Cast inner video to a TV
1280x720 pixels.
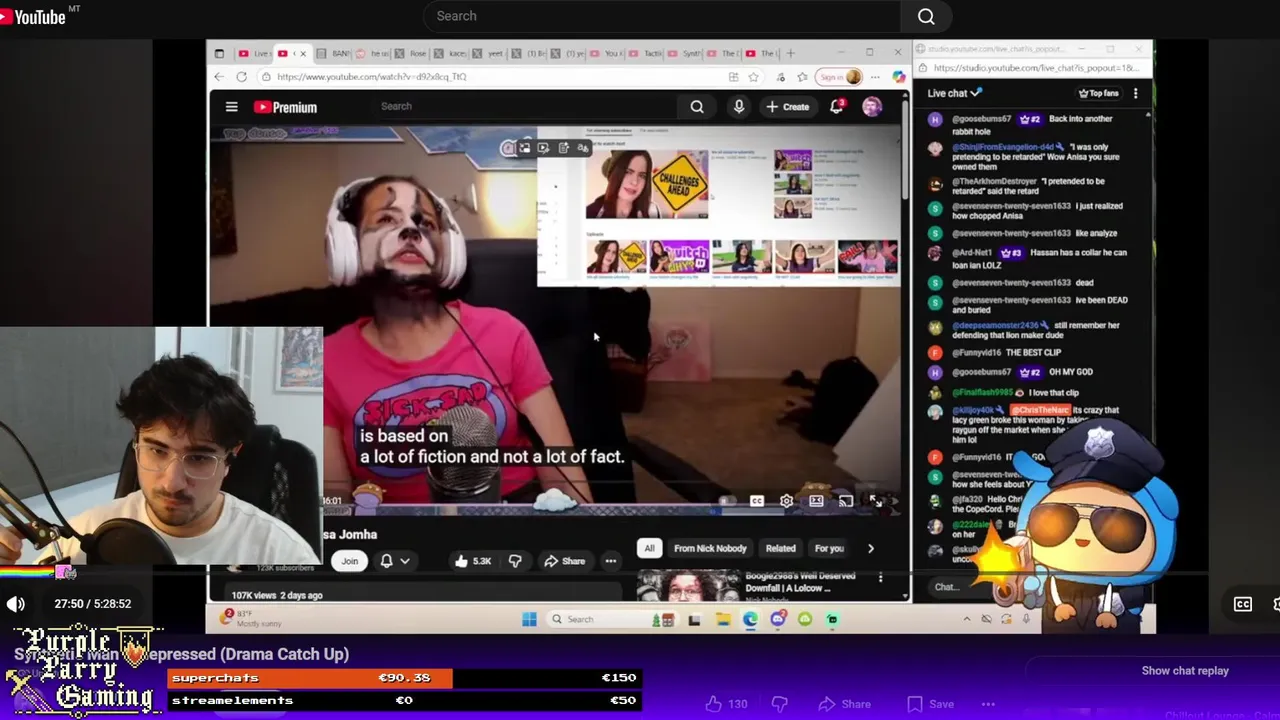(845, 501)
